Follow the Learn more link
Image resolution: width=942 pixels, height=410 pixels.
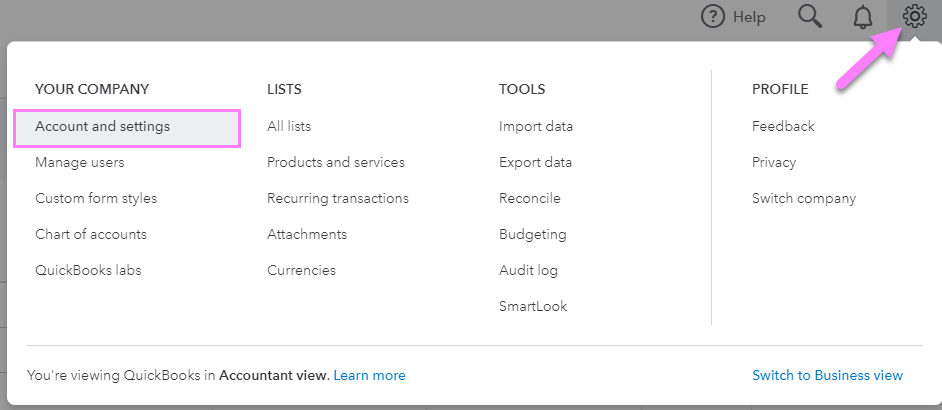pyautogui.click(x=369, y=376)
